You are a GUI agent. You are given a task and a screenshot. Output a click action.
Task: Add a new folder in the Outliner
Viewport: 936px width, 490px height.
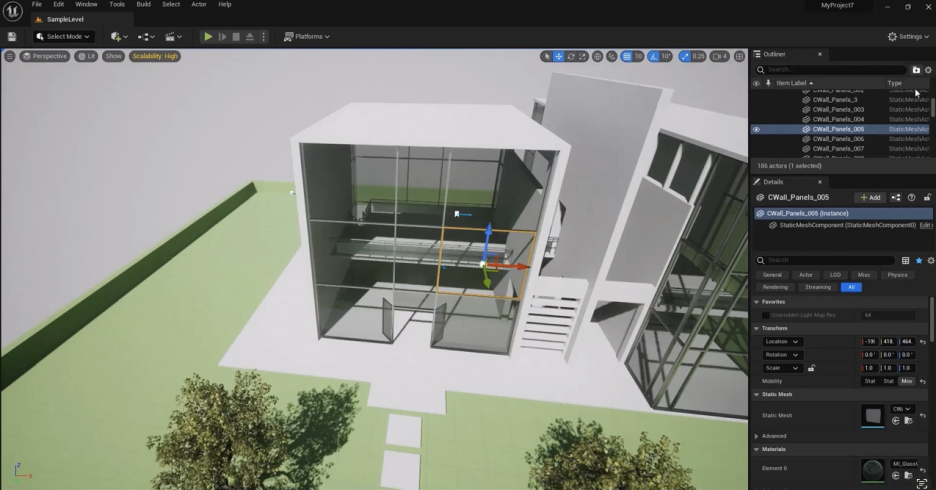click(916, 70)
